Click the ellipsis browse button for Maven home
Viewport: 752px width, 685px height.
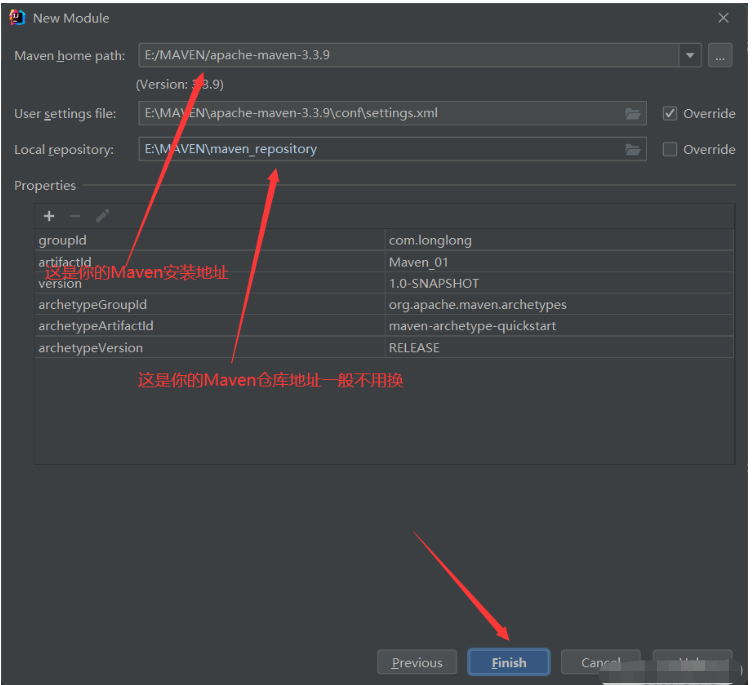(x=720, y=56)
